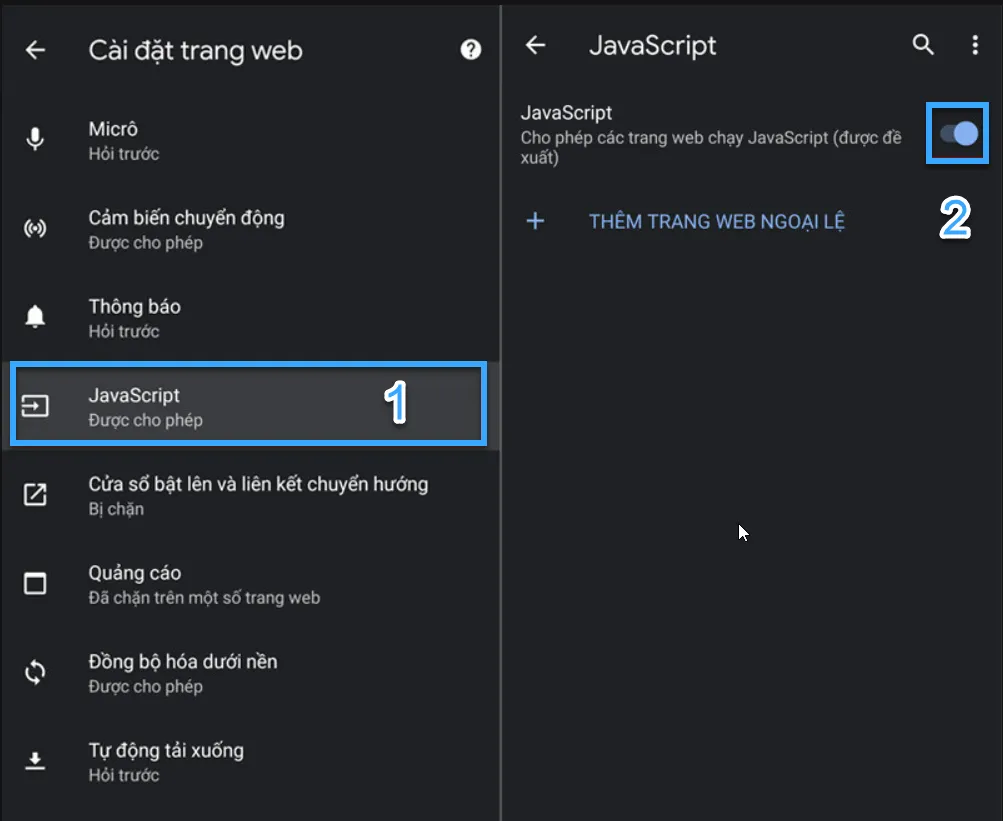Click the Cảm biến chuyển động sensor icon
1003x821 pixels.
(x=36, y=228)
